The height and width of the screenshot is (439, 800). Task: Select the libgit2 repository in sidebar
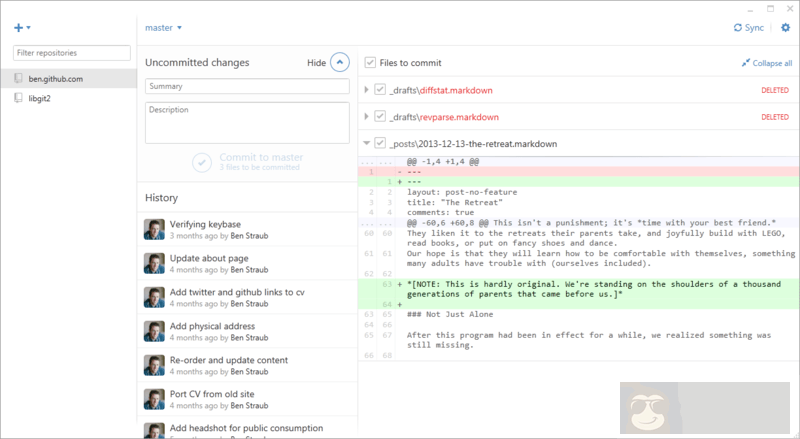(x=43, y=97)
